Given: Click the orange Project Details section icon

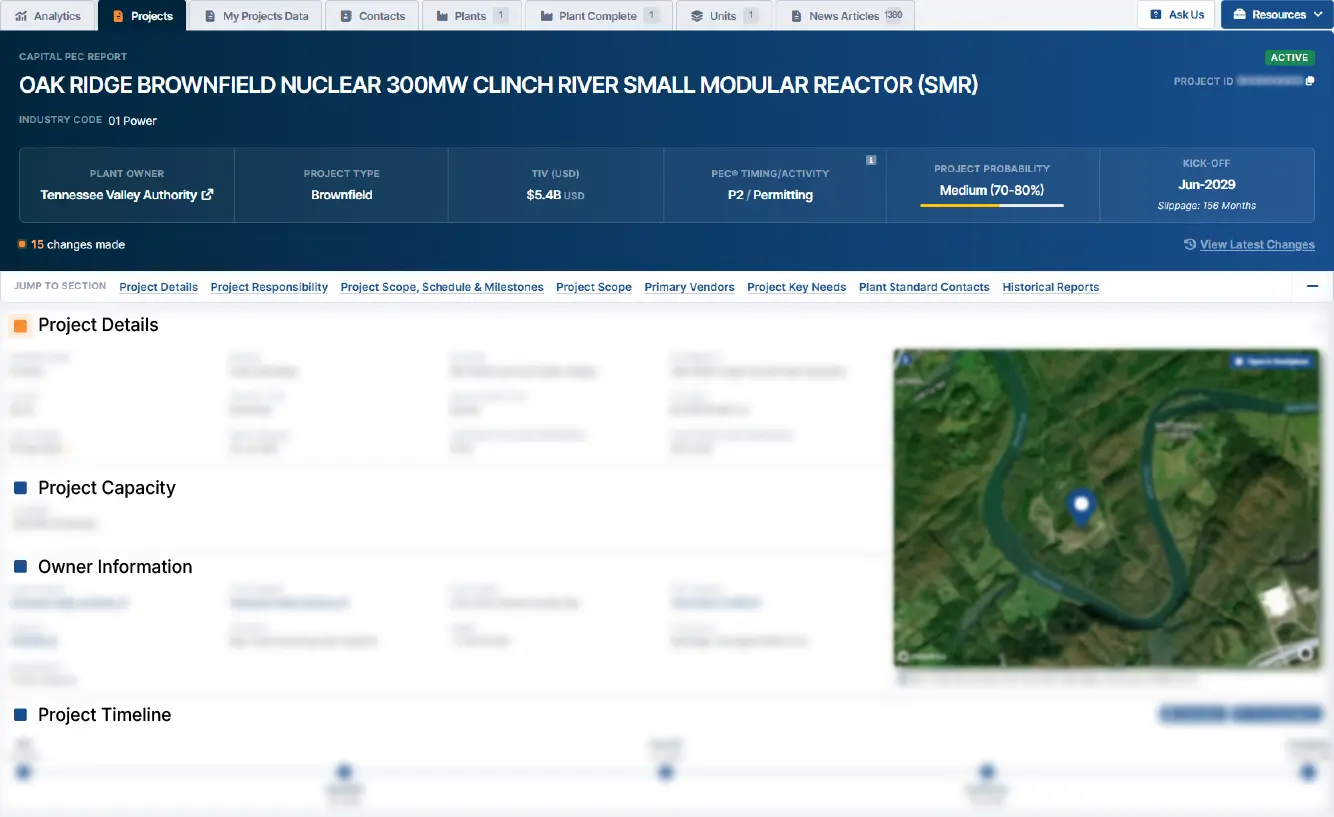Looking at the screenshot, I should (20, 325).
